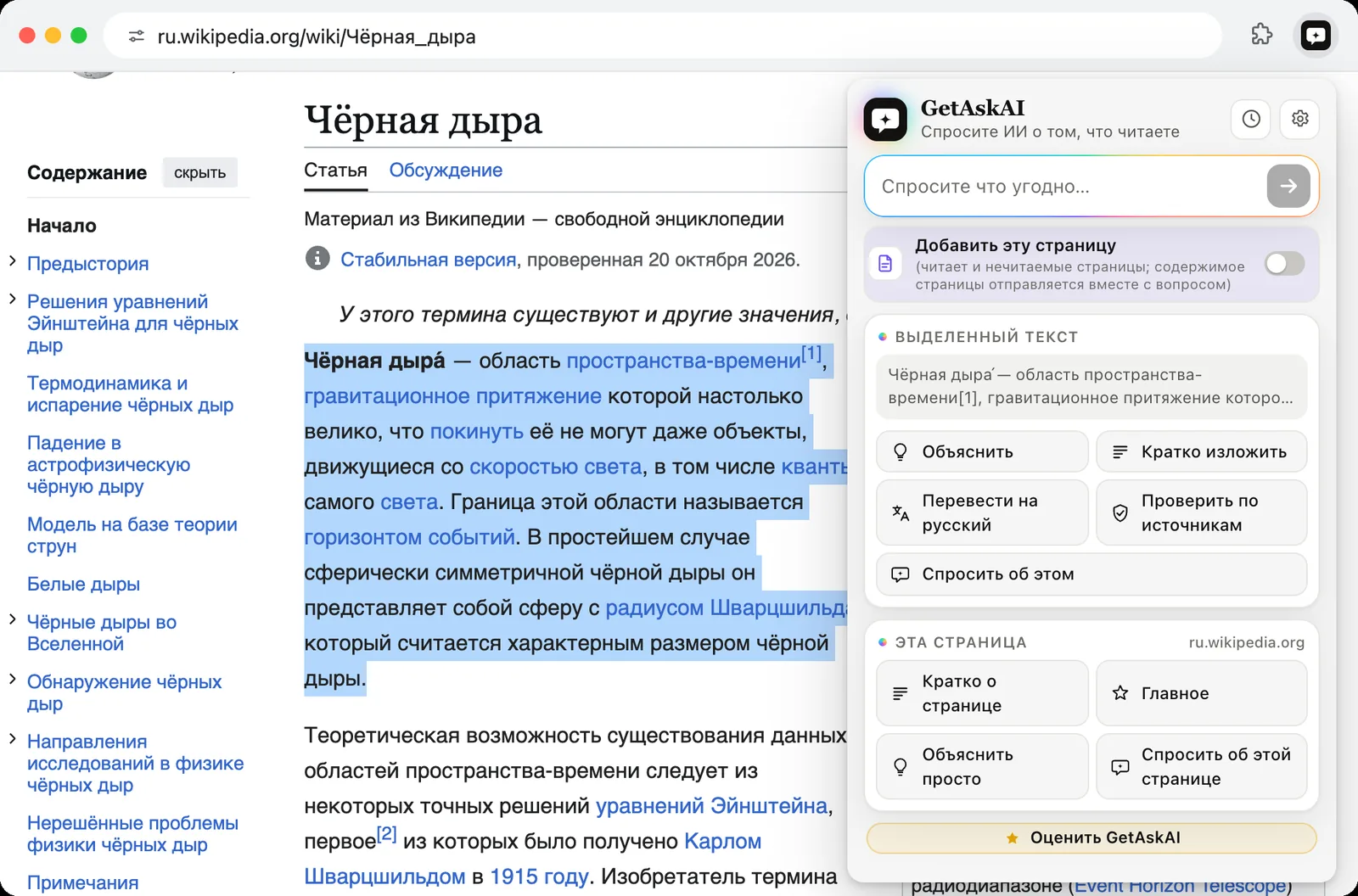The height and width of the screenshot is (896, 1358).
Task: Go to Белые дыры in contents
Action: click(x=83, y=584)
